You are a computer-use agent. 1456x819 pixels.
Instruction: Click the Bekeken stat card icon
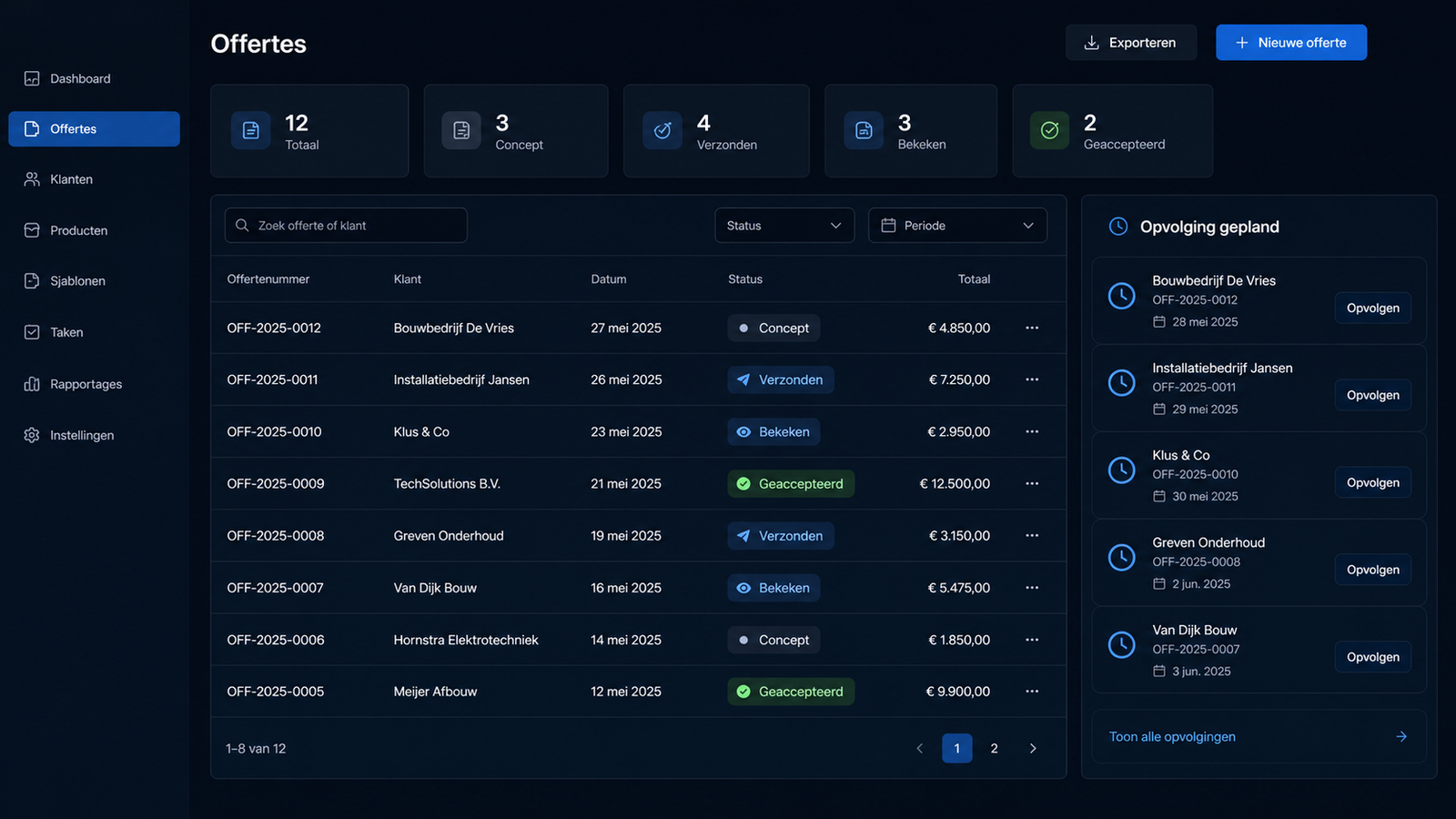(x=864, y=131)
